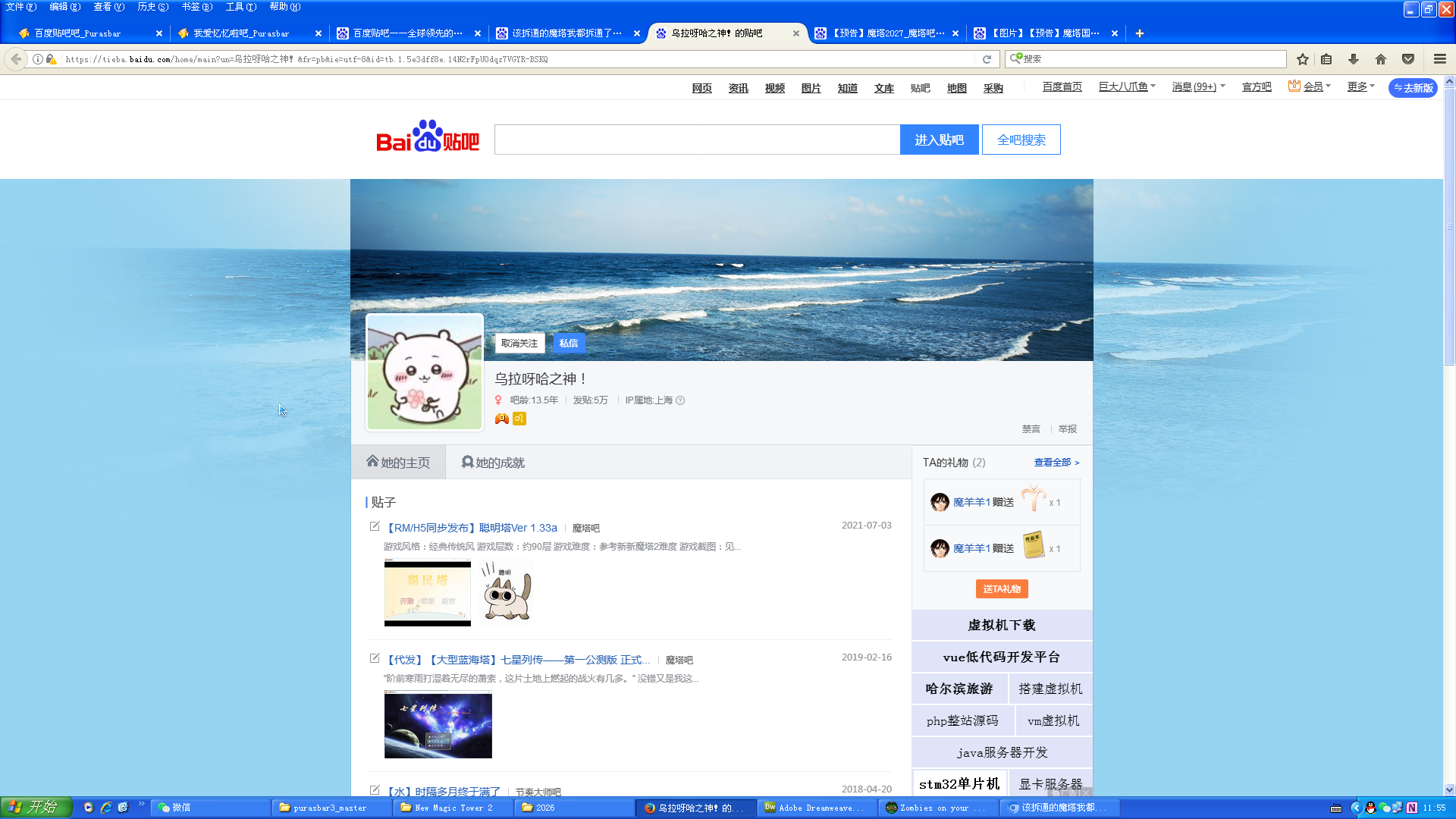Close the 我爱忆忆啦吧_Purasbar tab

[318, 33]
